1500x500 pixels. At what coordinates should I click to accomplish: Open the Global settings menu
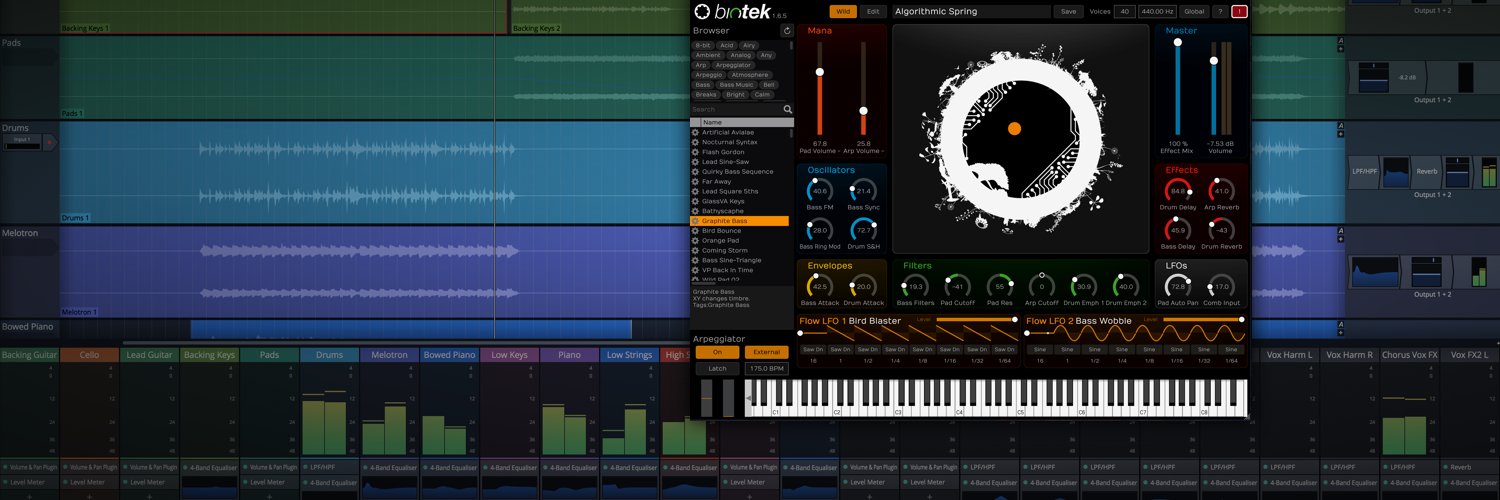[1194, 12]
